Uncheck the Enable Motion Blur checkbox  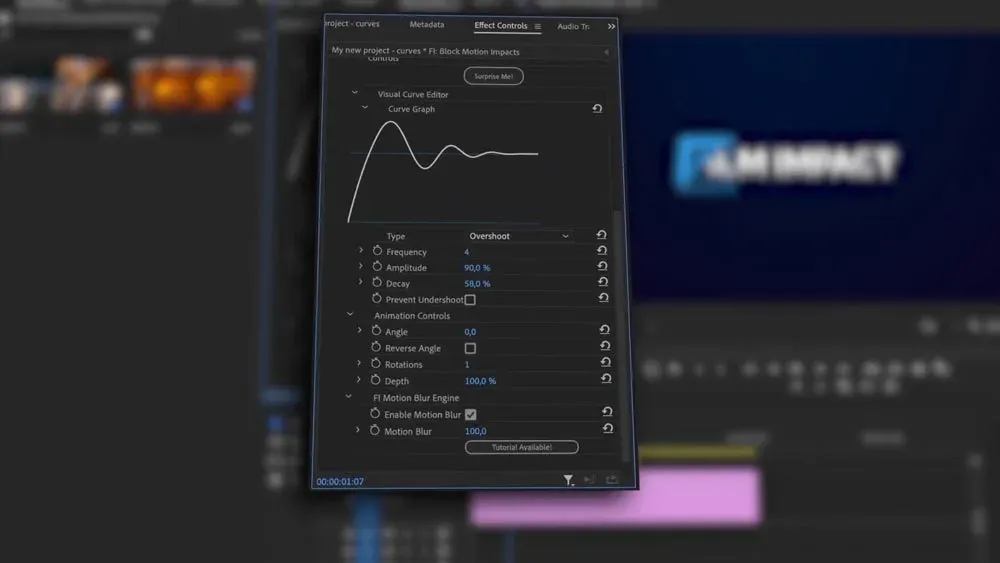point(471,414)
